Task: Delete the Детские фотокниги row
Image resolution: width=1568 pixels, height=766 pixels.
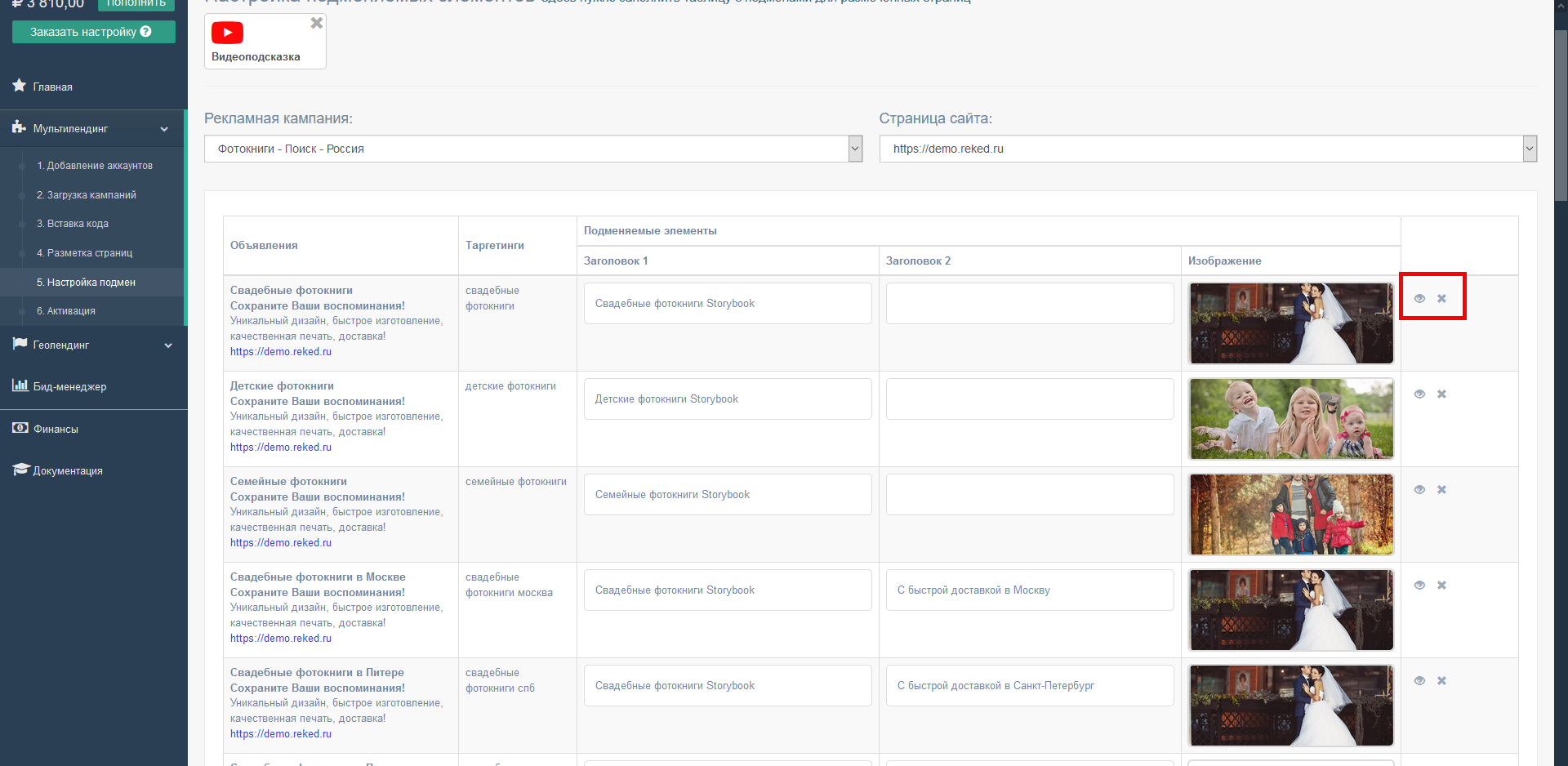Action: [x=1441, y=394]
